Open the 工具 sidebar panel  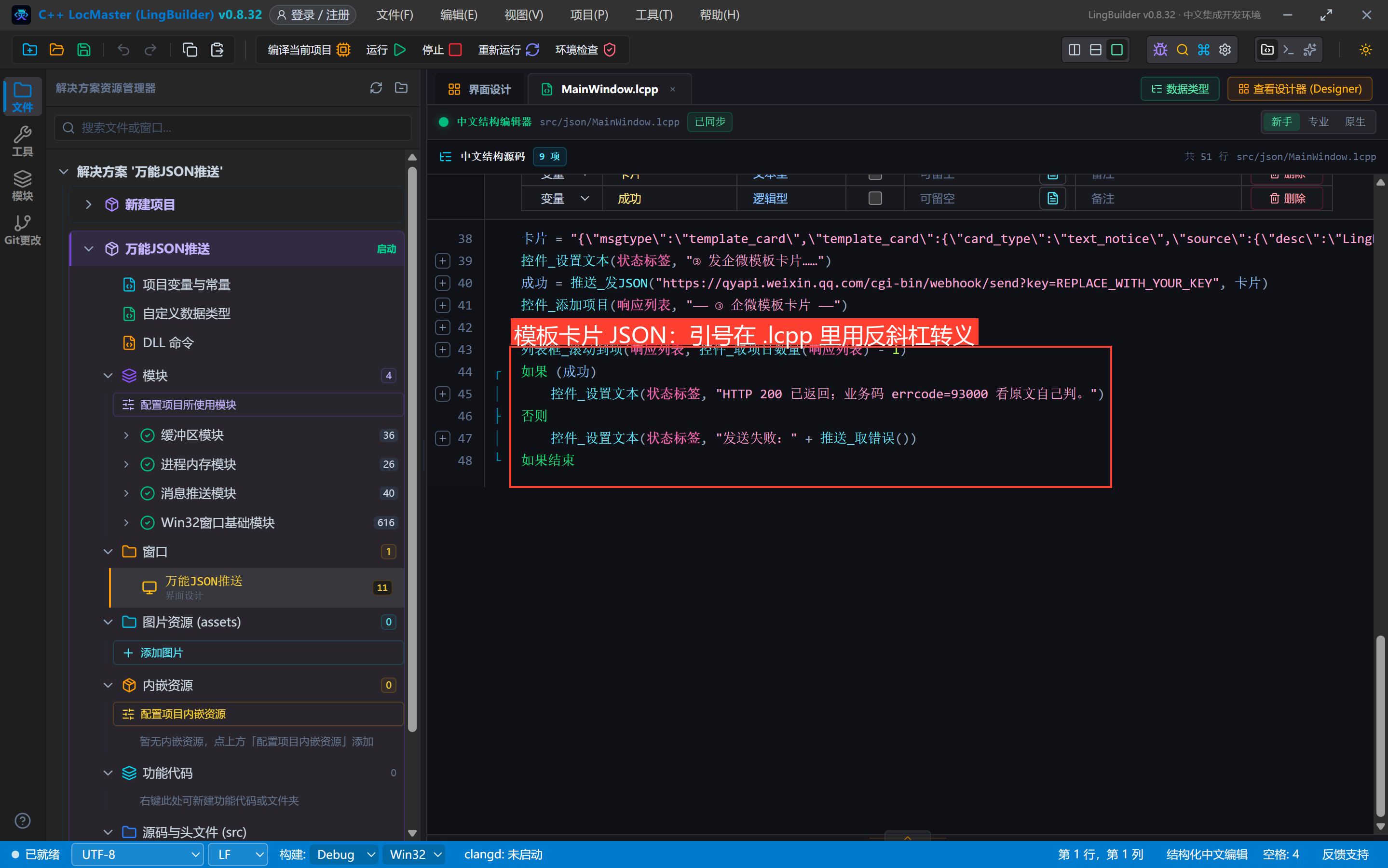point(22,141)
